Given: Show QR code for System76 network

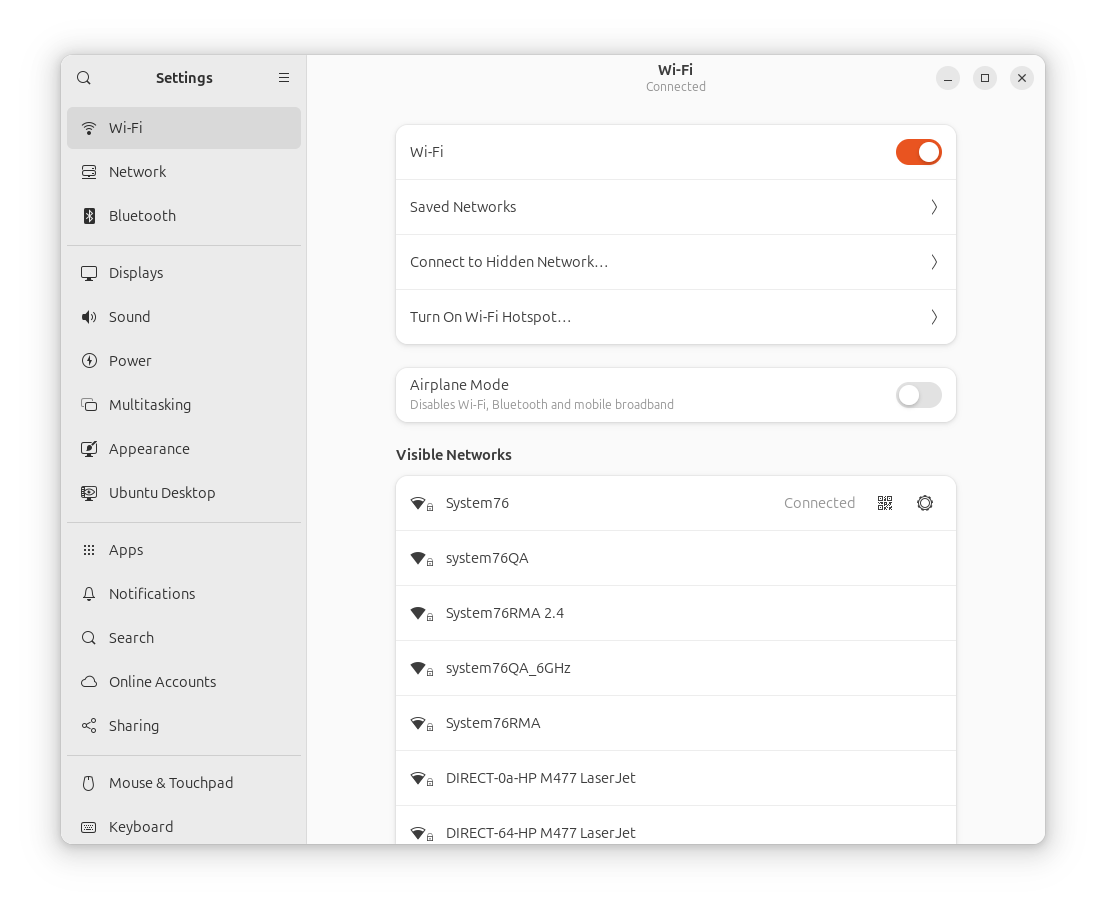Looking at the screenshot, I should (x=885, y=503).
